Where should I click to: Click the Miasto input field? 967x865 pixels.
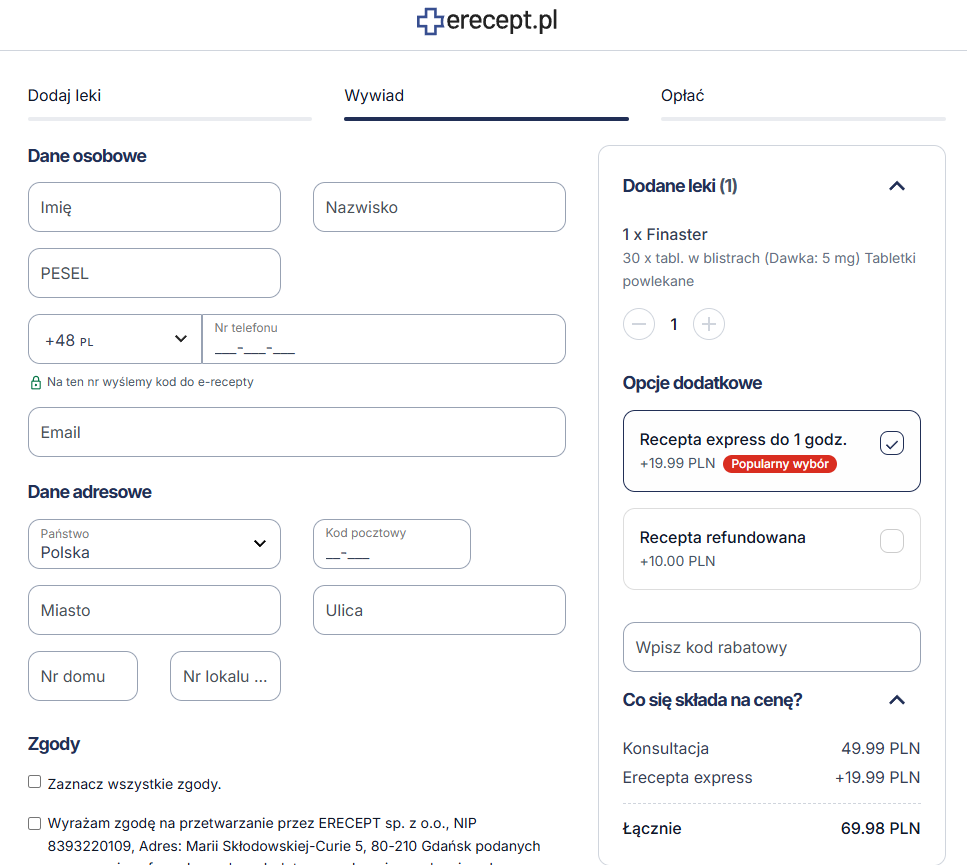click(154, 610)
